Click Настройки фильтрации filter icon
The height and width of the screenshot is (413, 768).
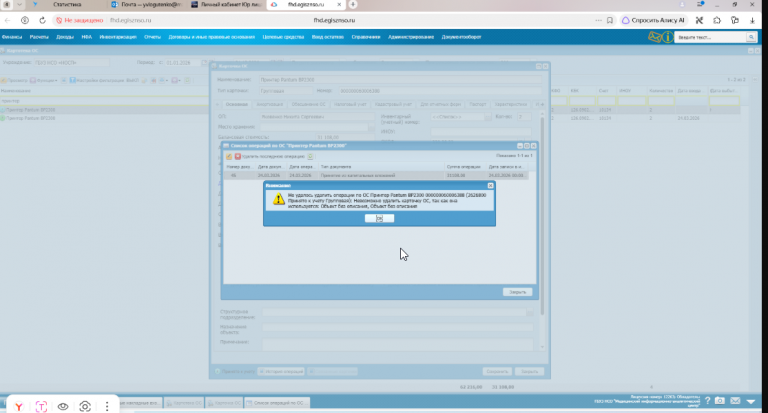tap(72, 80)
